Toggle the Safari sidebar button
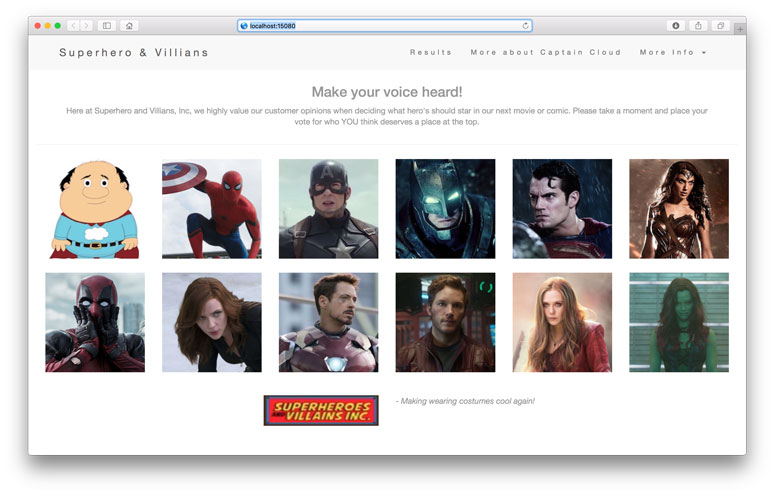774x495 pixels. pos(107,26)
